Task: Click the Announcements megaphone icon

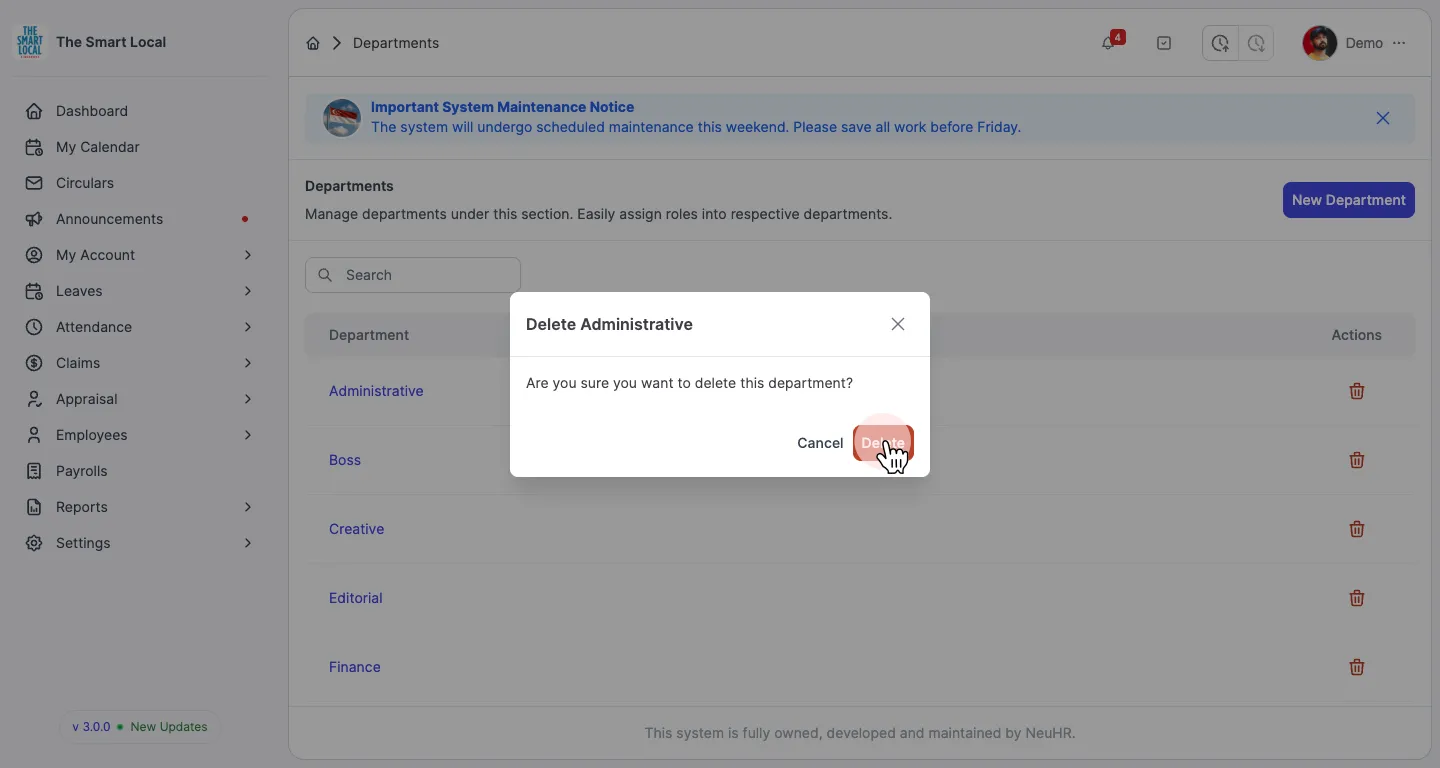Action: coord(34,219)
